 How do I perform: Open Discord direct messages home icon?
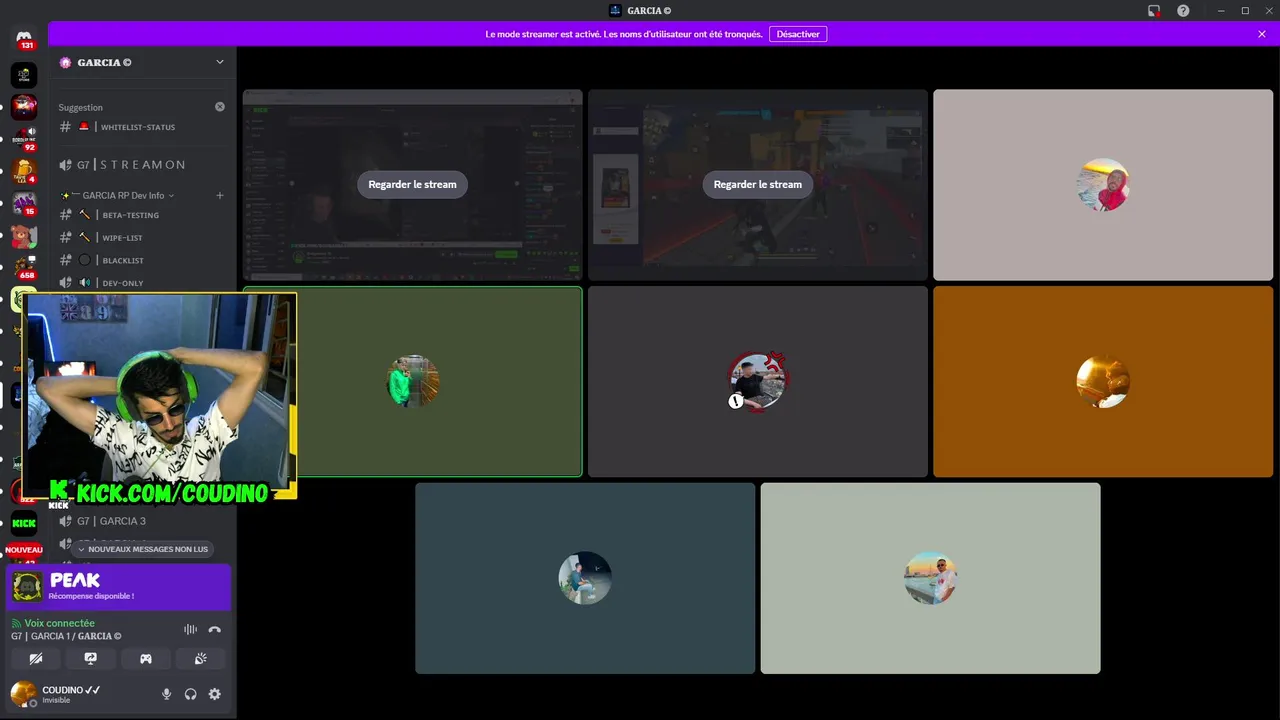24,40
